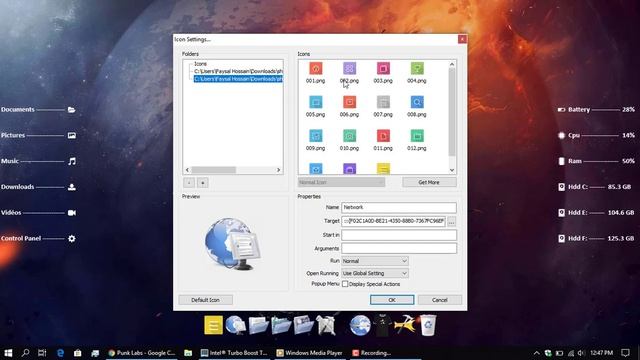This screenshot has width=640, height=360.
Task: Click the volume speaker tray icon
Action: [581, 353]
